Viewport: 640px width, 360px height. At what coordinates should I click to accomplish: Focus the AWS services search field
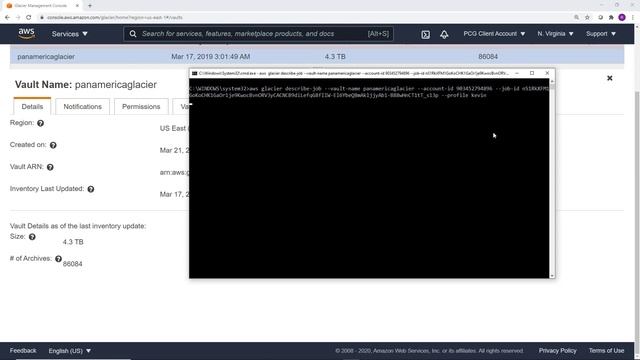258,34
